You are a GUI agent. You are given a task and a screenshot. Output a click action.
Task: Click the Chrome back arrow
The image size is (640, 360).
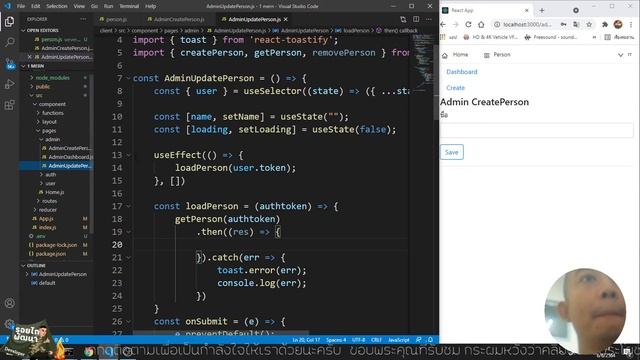[443, 24]
